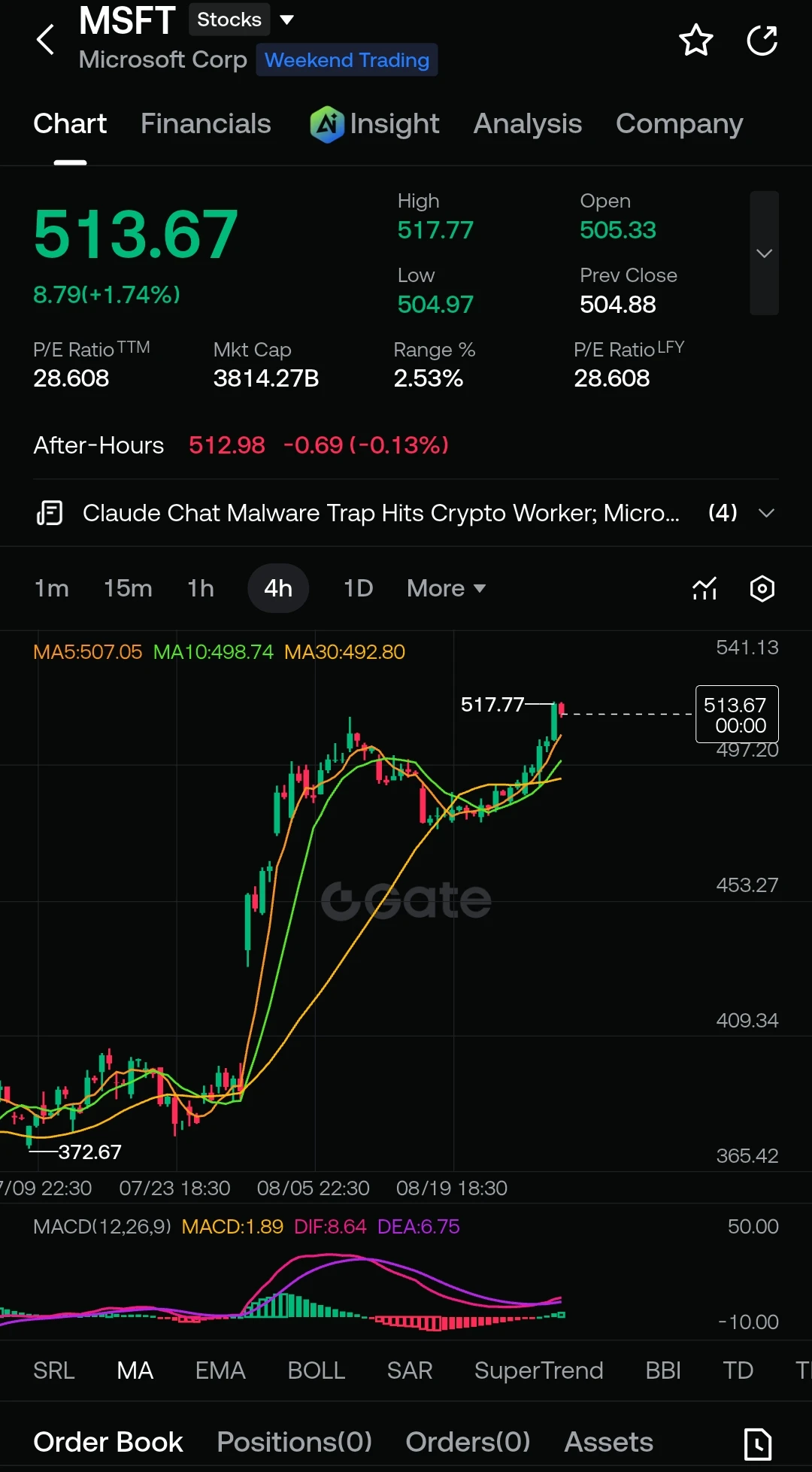Open the Claude Chat Malware news headline

pyautogui.click(x=380, y=513)
